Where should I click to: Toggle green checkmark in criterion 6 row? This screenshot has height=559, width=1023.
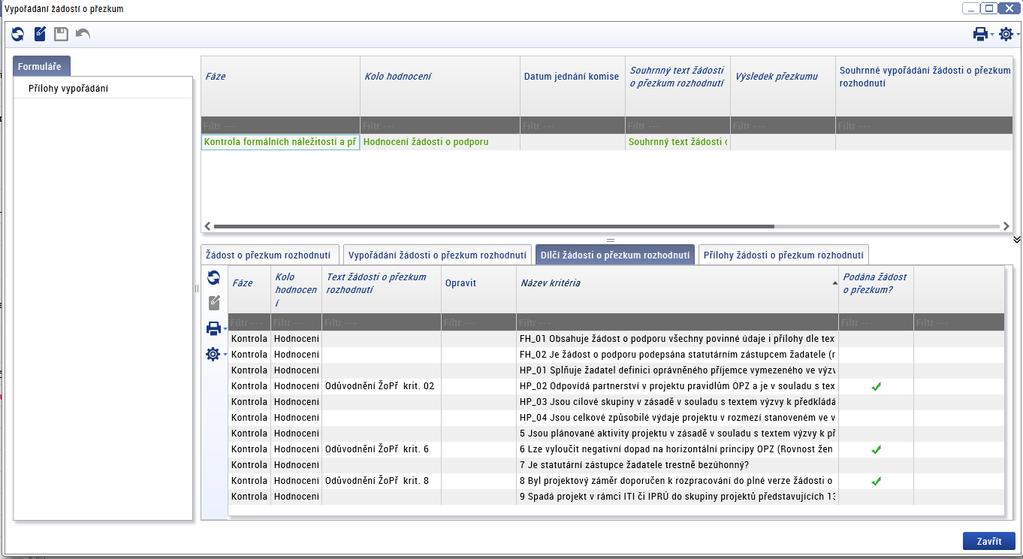click(x=876, y=449)
